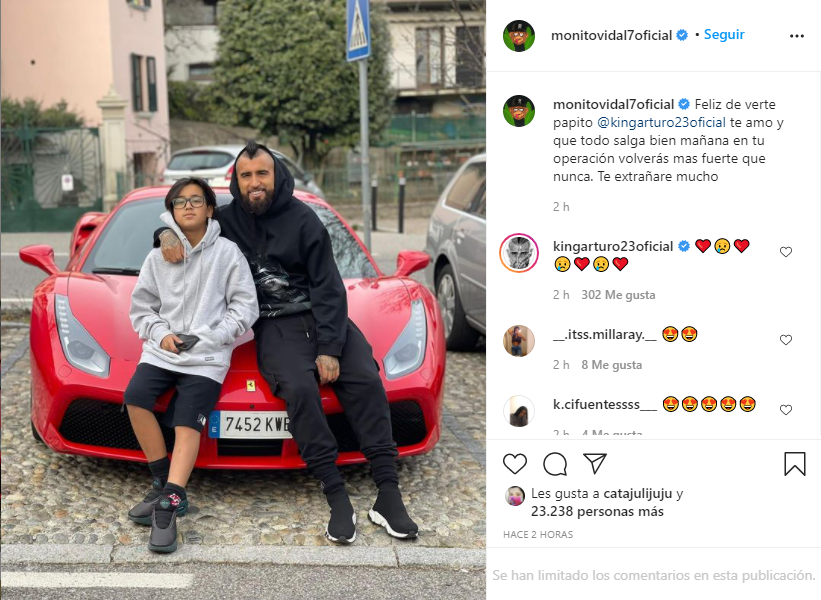821x600 pixels.
Task: Open catajulijuju liker profile
Action: (638, 493)
